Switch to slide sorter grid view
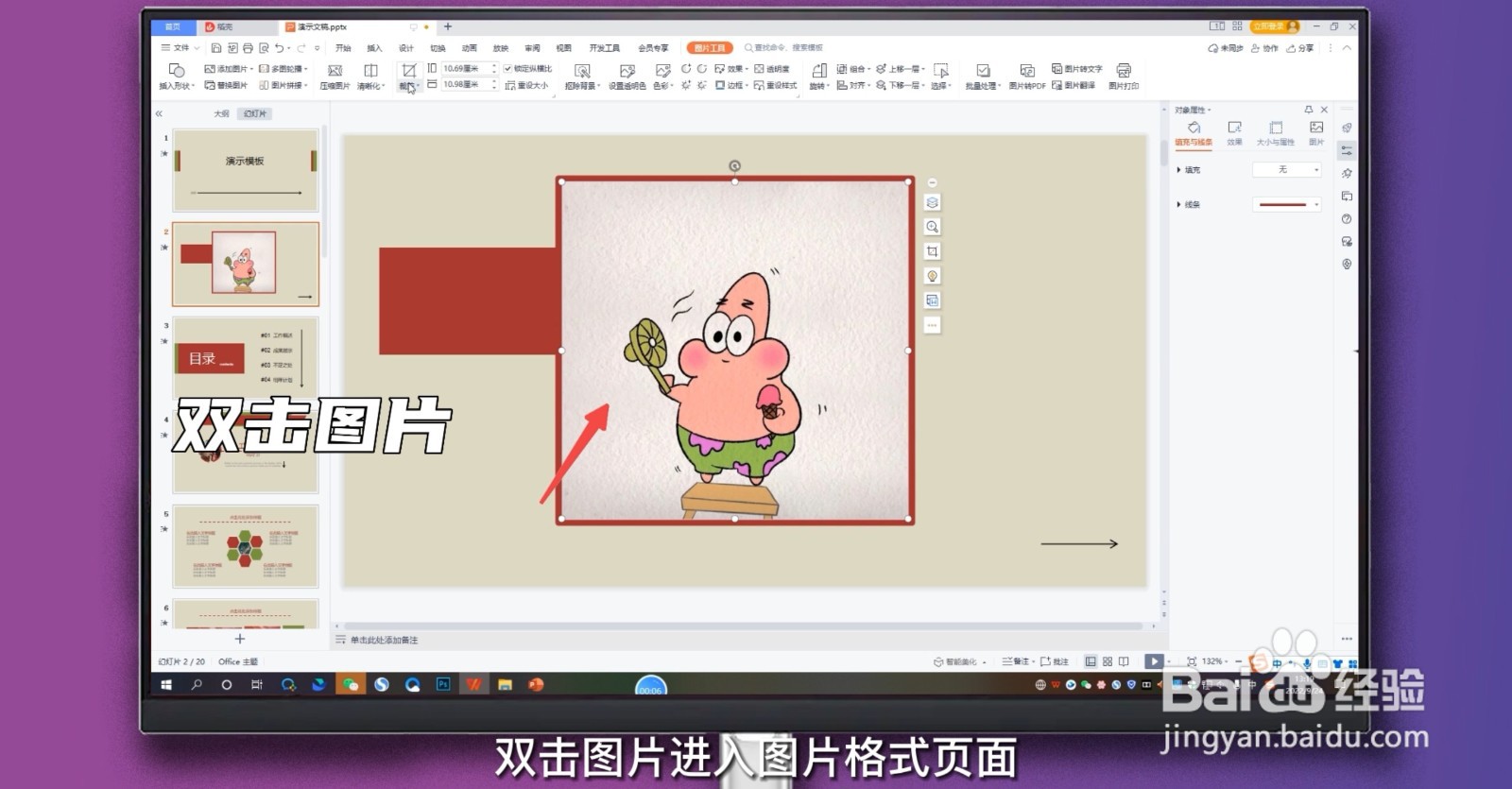Image resolution: width=1512 pixels, height=789 pixels. click(x=1107, y=661)
